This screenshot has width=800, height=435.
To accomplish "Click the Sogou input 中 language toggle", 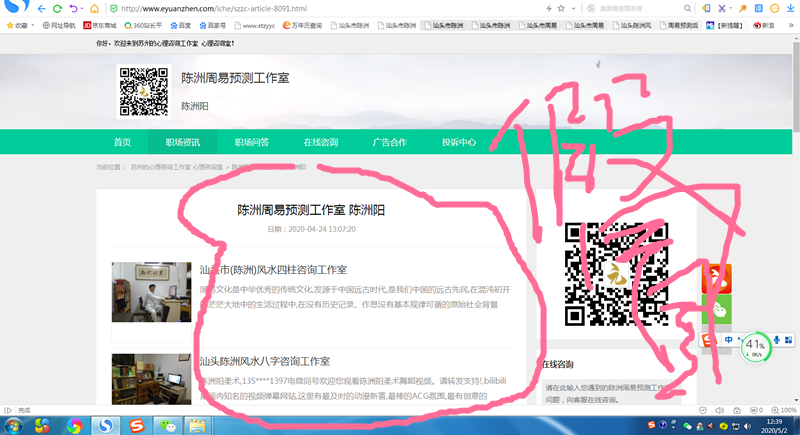I will pos(729,340).
